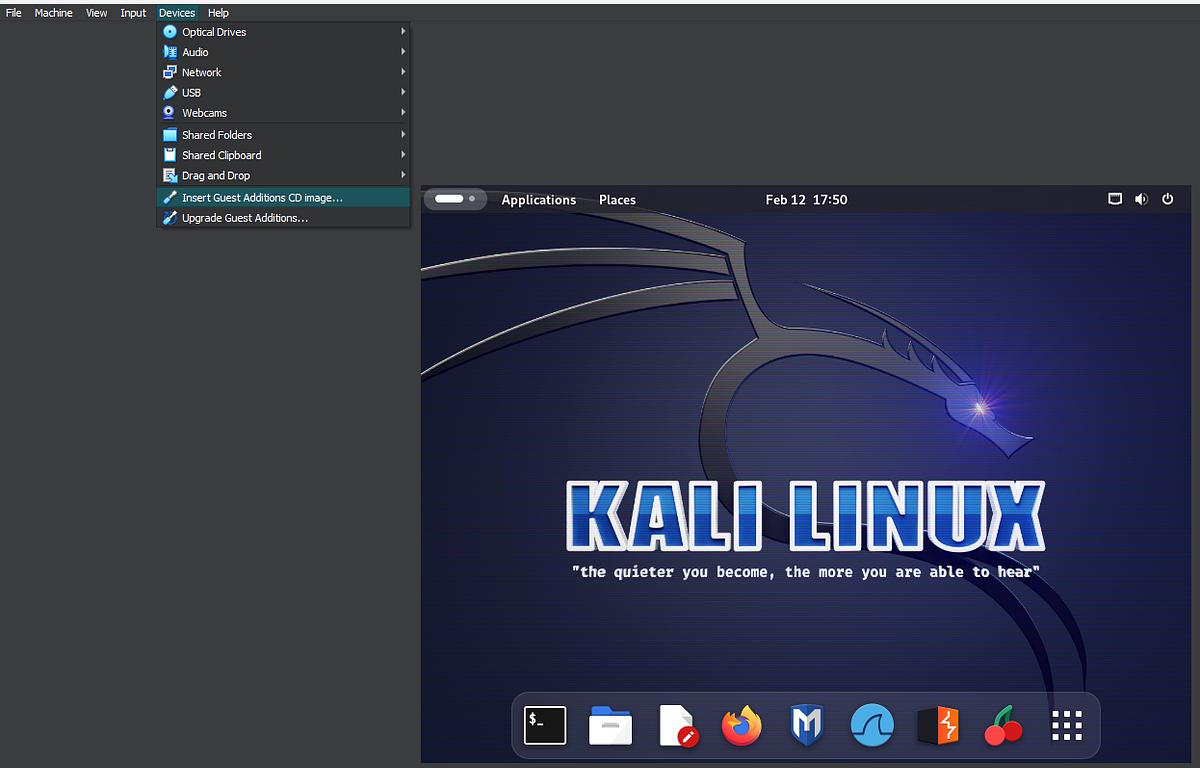The width and height of the screenshot is (1200, 768).
Task: Click the Feb 12 17:50 clock
Action: pyautogui.click(x=806, y=199)
